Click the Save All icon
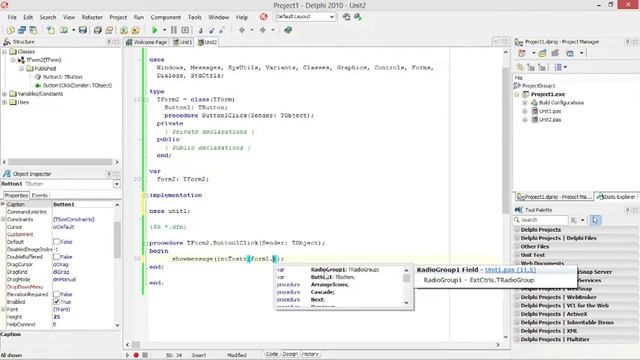 click(x=98, y=30)
